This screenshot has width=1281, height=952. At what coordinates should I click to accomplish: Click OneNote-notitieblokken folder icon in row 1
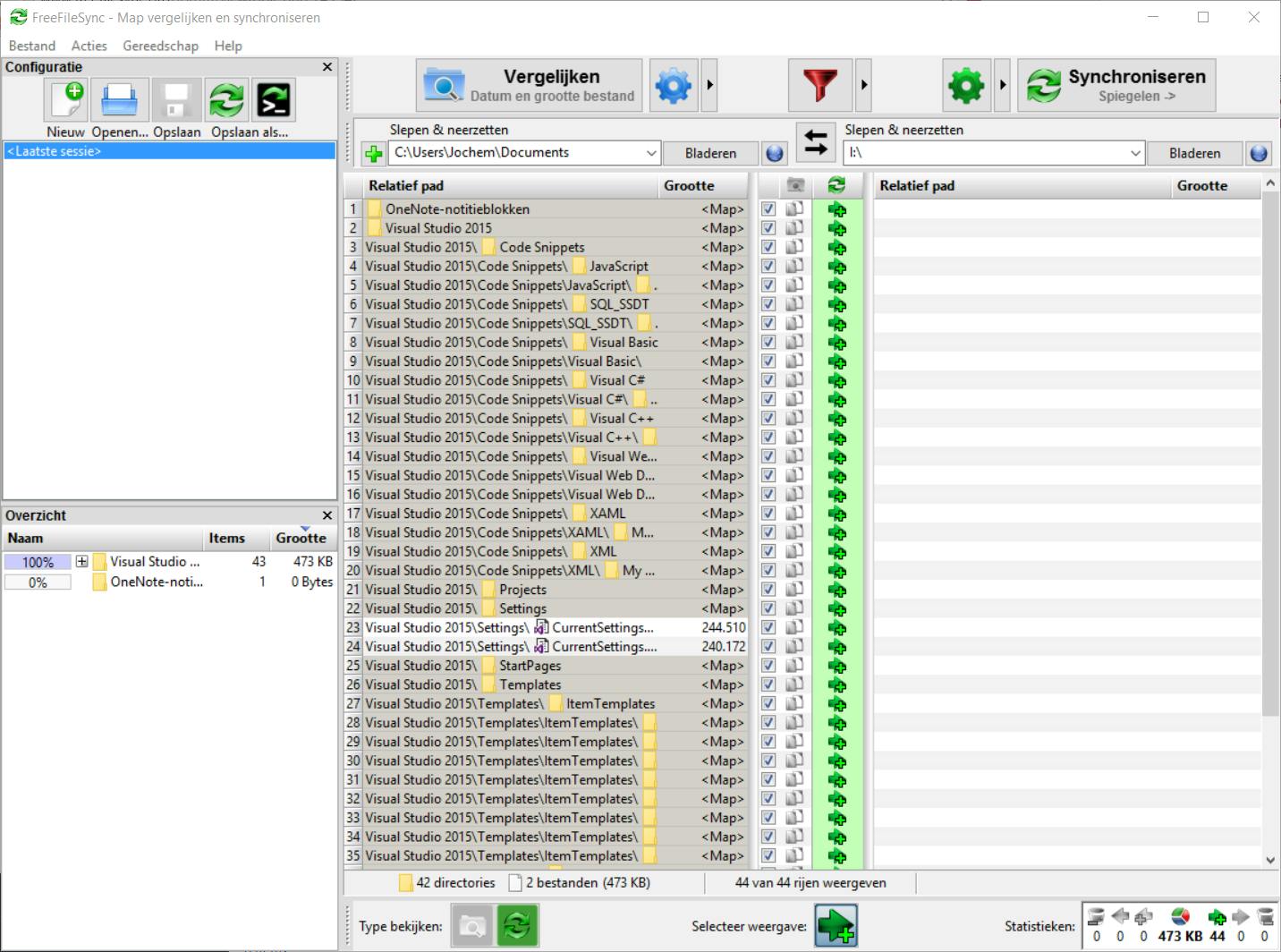tap(375, 209)
